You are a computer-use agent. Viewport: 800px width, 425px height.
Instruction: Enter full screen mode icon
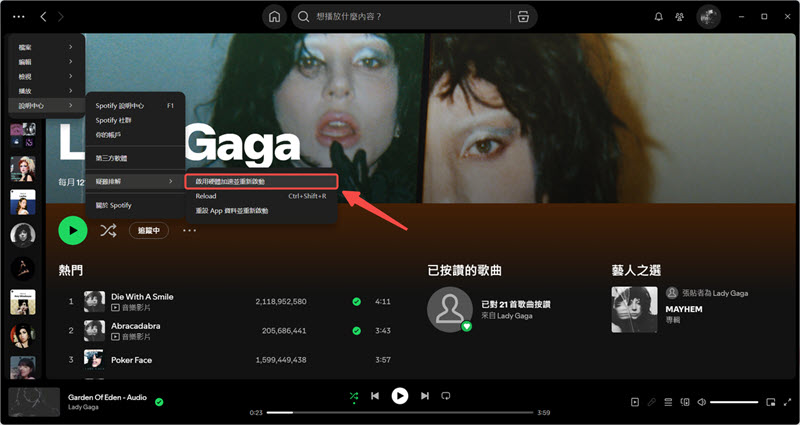point(787,402)
